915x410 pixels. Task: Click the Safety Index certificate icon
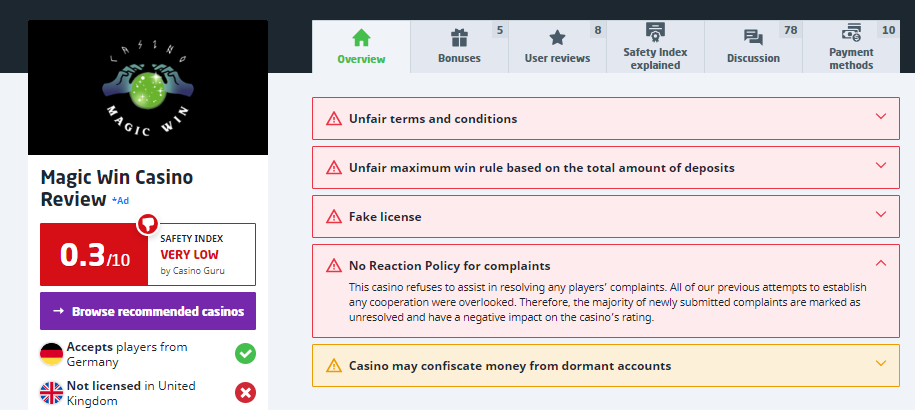(x=655, y=31)
